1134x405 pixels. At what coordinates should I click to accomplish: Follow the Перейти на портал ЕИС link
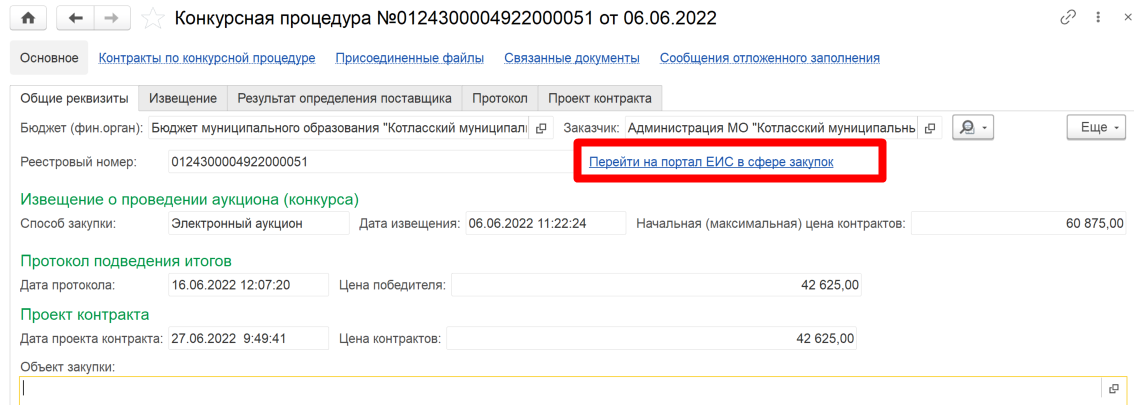[711, 161]
